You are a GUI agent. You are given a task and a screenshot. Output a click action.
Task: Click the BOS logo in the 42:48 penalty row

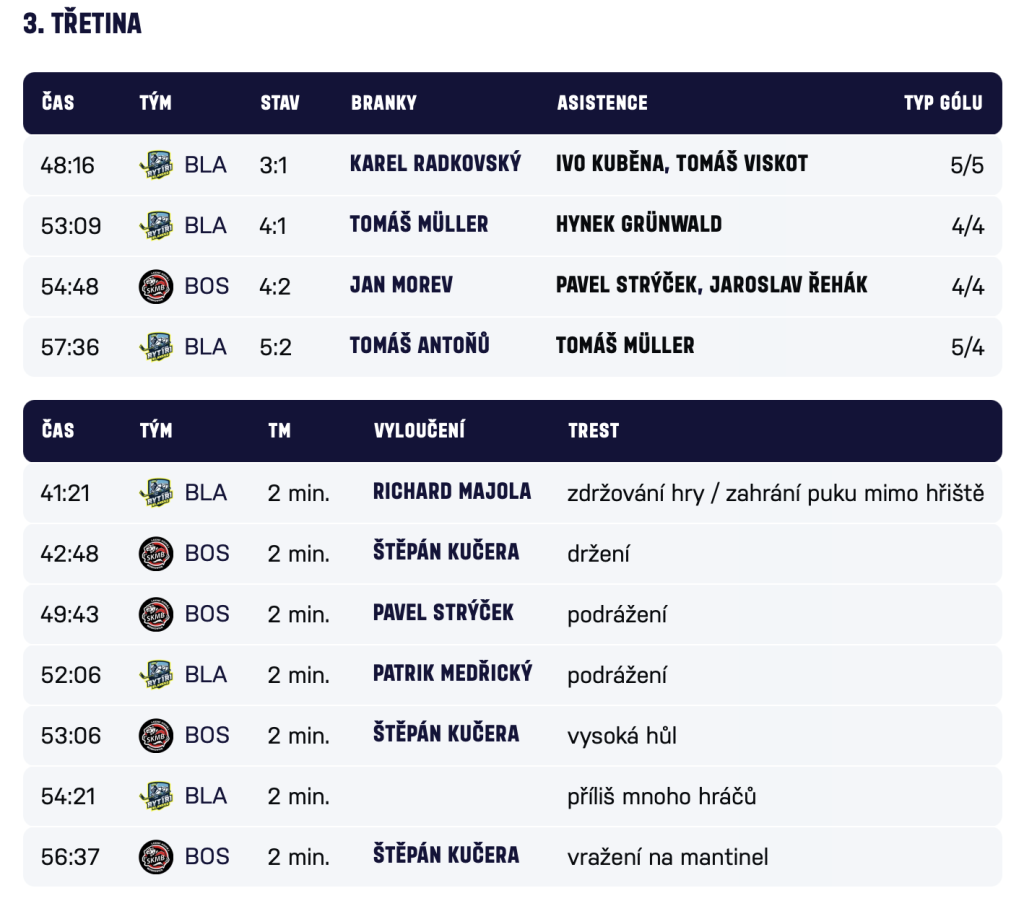tap(155, 553)
